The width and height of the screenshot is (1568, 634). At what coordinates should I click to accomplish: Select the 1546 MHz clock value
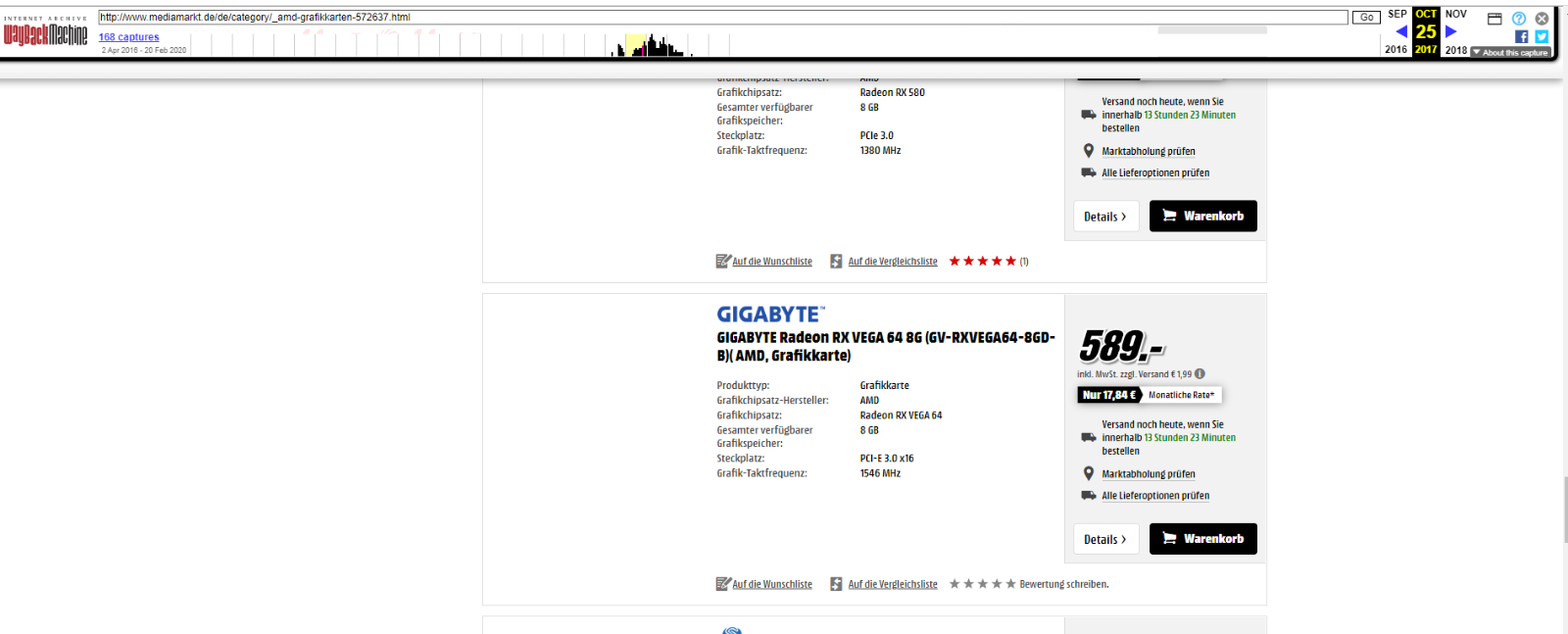[x=880, y=473]
